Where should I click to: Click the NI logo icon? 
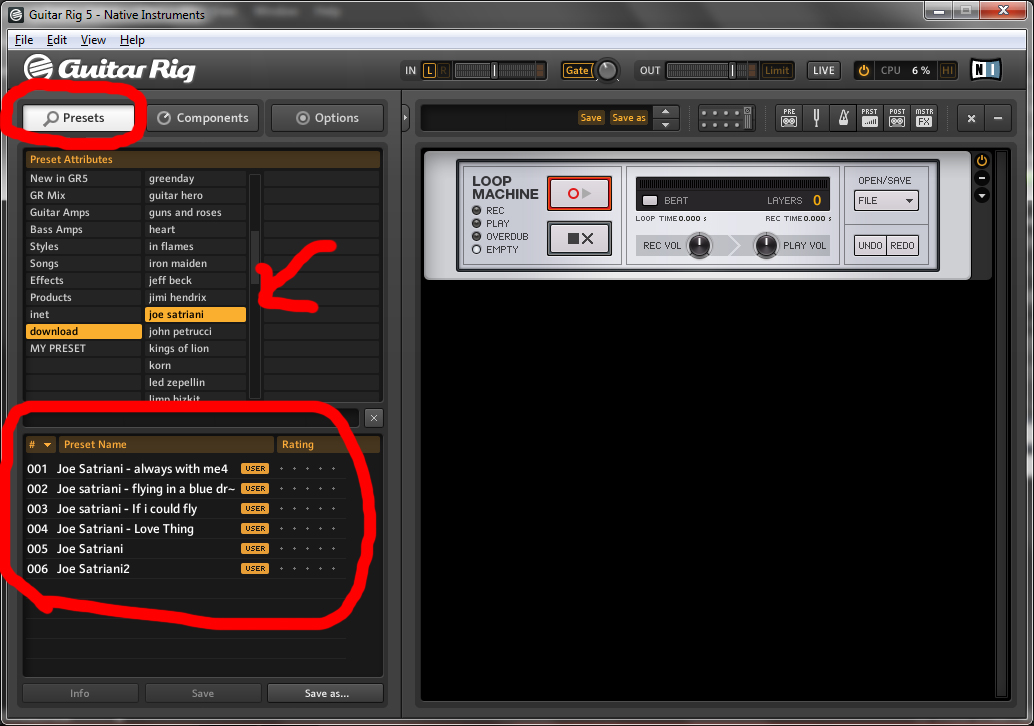coord(985,70)
